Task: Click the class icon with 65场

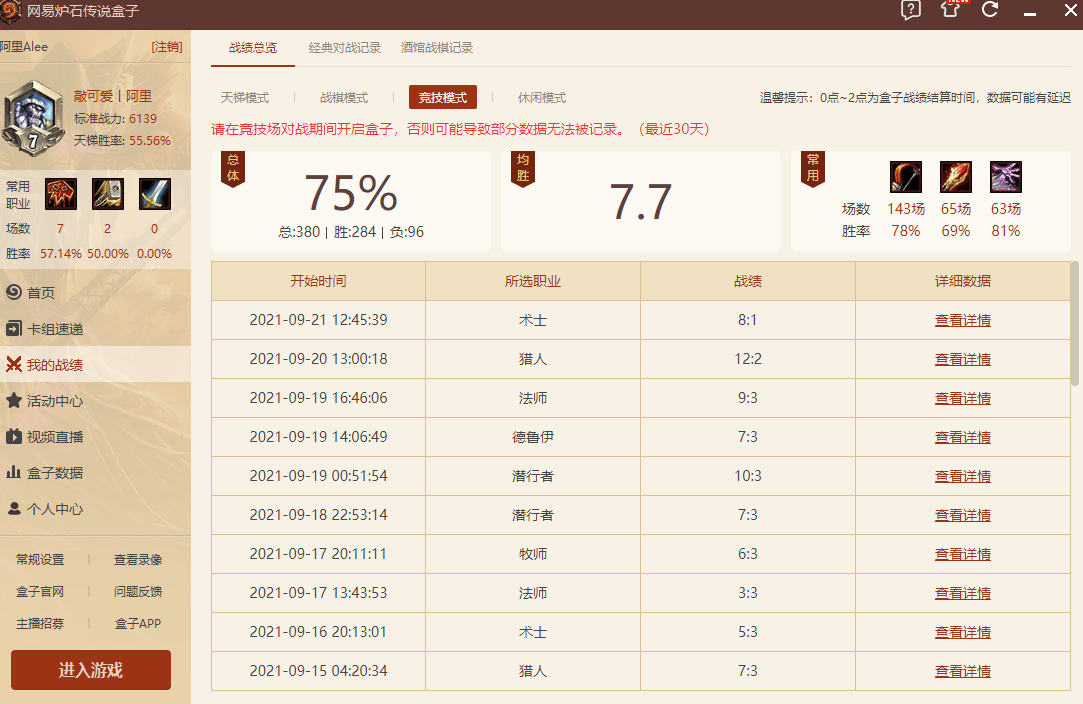Action: pyautogui.click(x=956, y=177)
